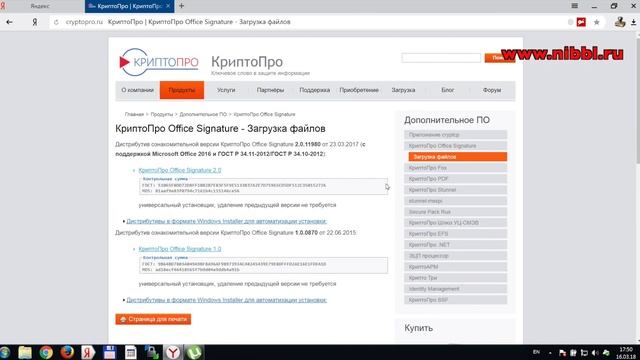This screenshot has width=640, height=360.
Task: Open the stunnel msspi sidebar item
Action: (456, 201)
